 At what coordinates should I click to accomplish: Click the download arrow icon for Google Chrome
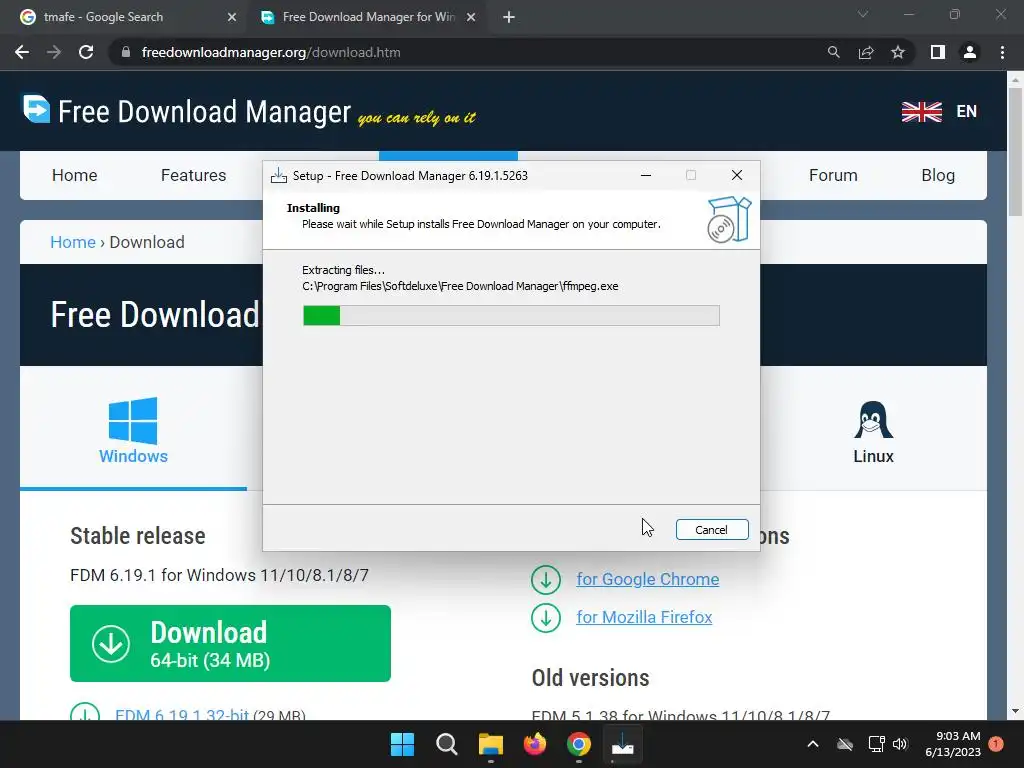(x=546, y=579)
